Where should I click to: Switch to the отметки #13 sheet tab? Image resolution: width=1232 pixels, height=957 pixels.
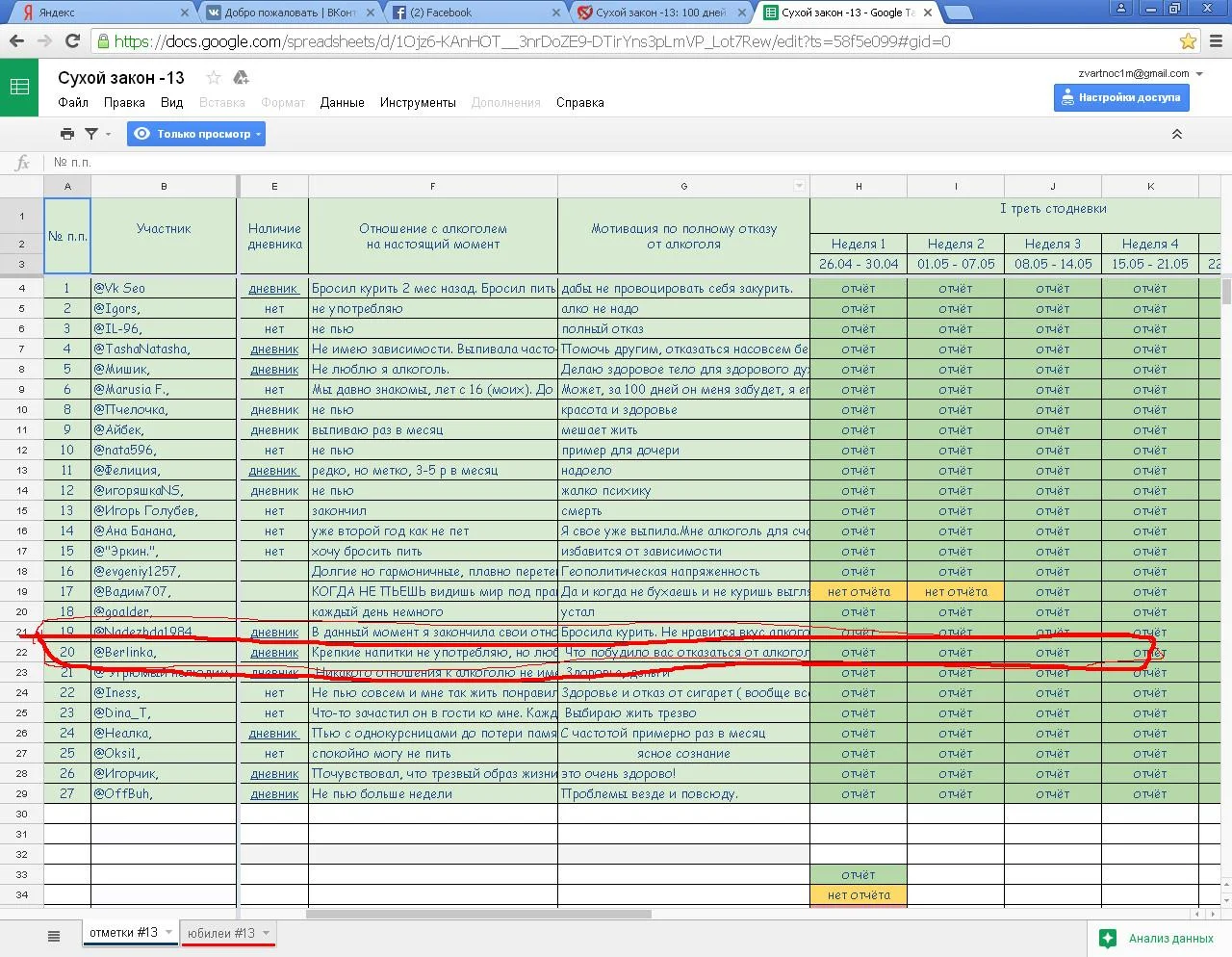123,933
